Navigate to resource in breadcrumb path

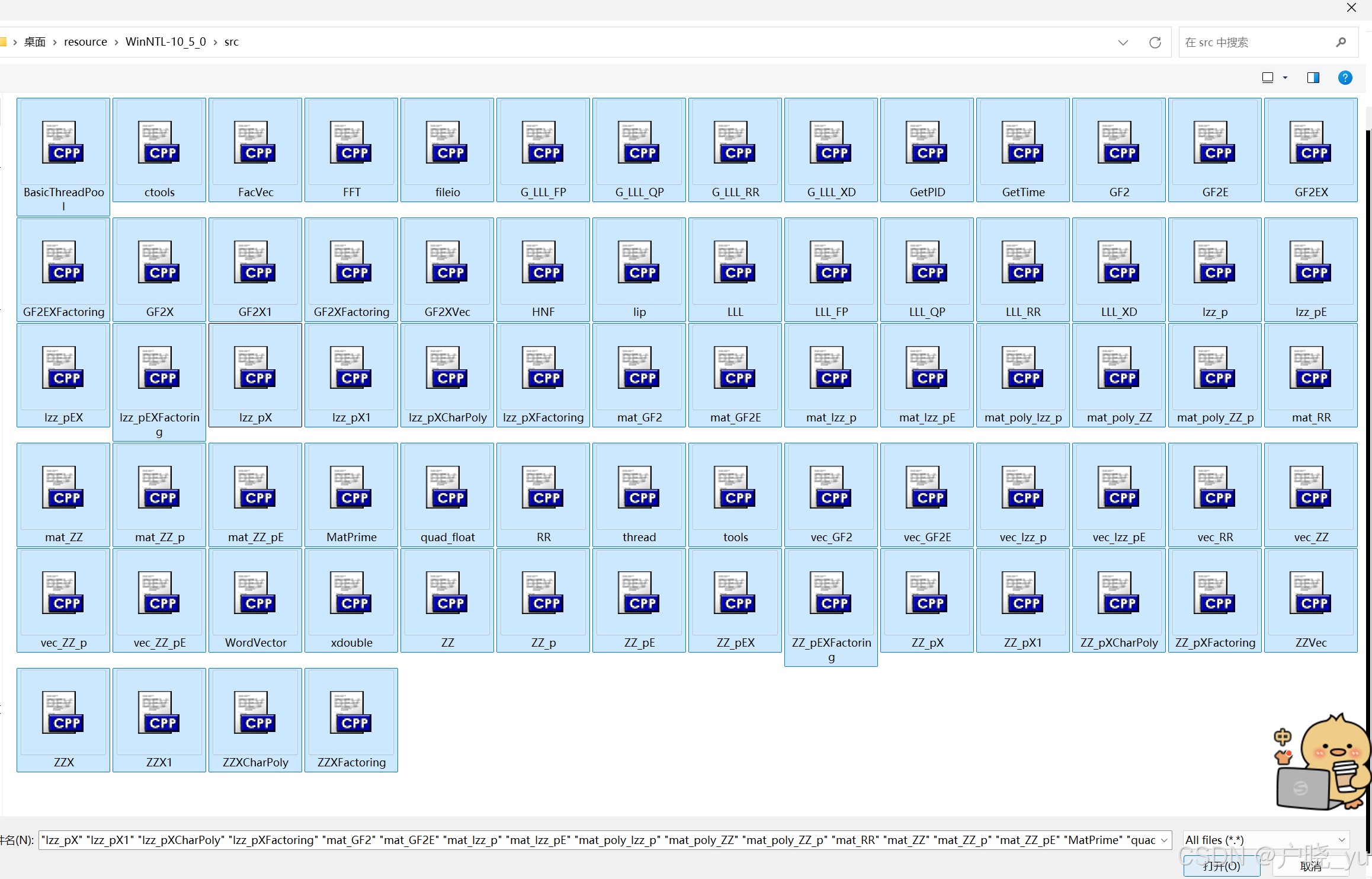pyautogui.click(x=85, y=42)
